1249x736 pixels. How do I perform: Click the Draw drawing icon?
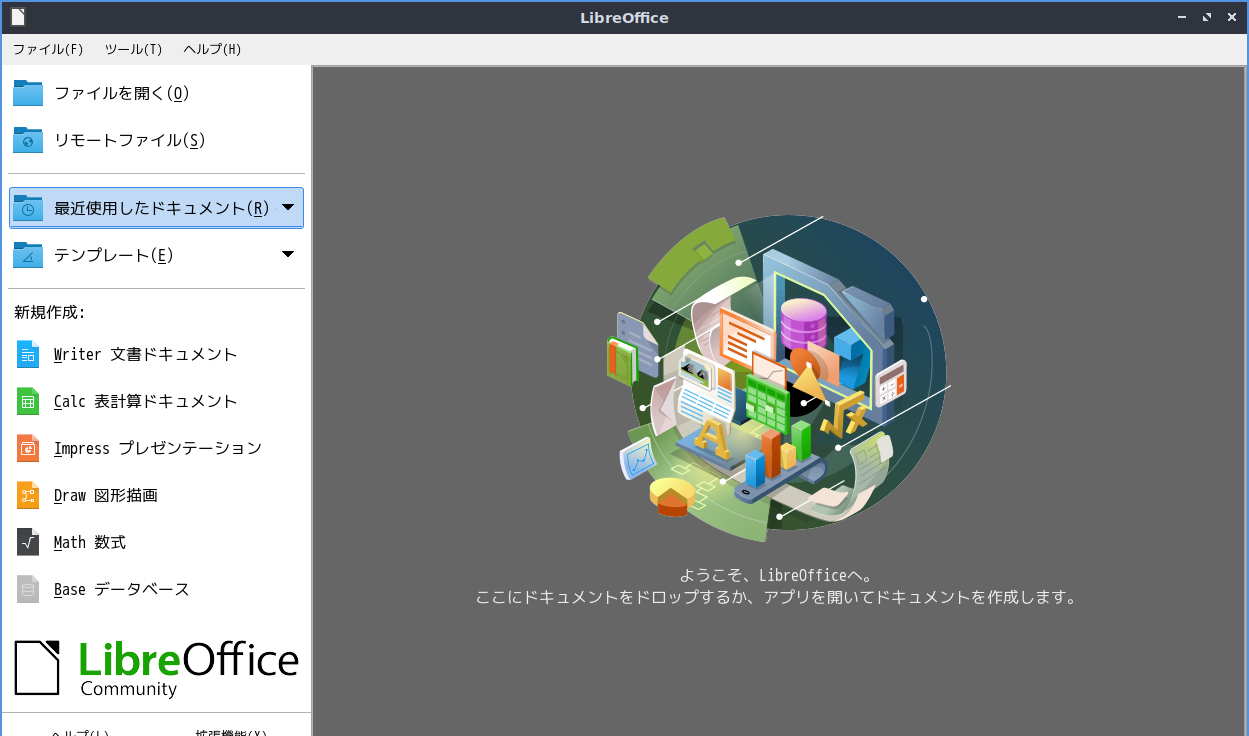pos(28,495)
